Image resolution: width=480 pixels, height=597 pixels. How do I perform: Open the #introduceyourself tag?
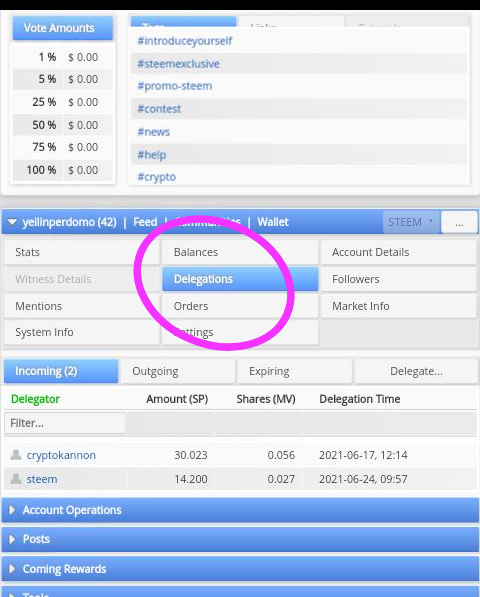(x=185, y=41)
